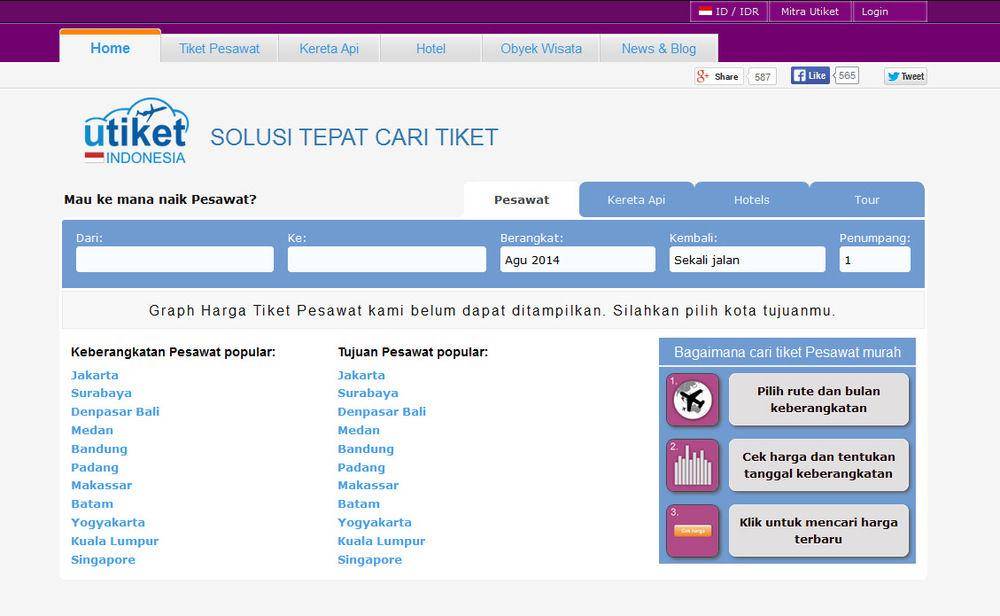
Task: Choose Kuala Lumpur under Tujuan popular
Action: tap(381, 541)
